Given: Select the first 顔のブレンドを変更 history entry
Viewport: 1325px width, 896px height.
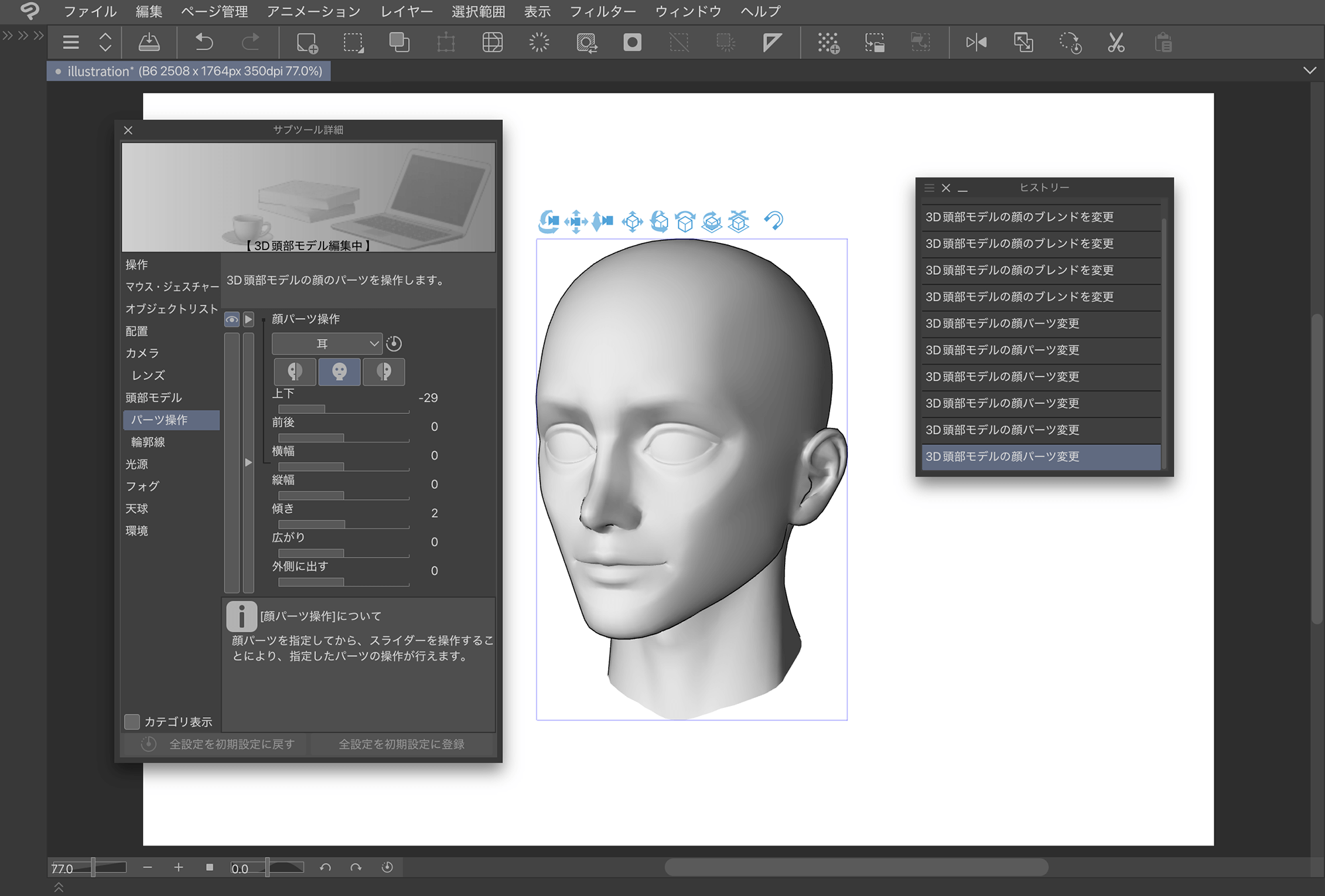Looking at the screenshot, I should click(1041, 217).
